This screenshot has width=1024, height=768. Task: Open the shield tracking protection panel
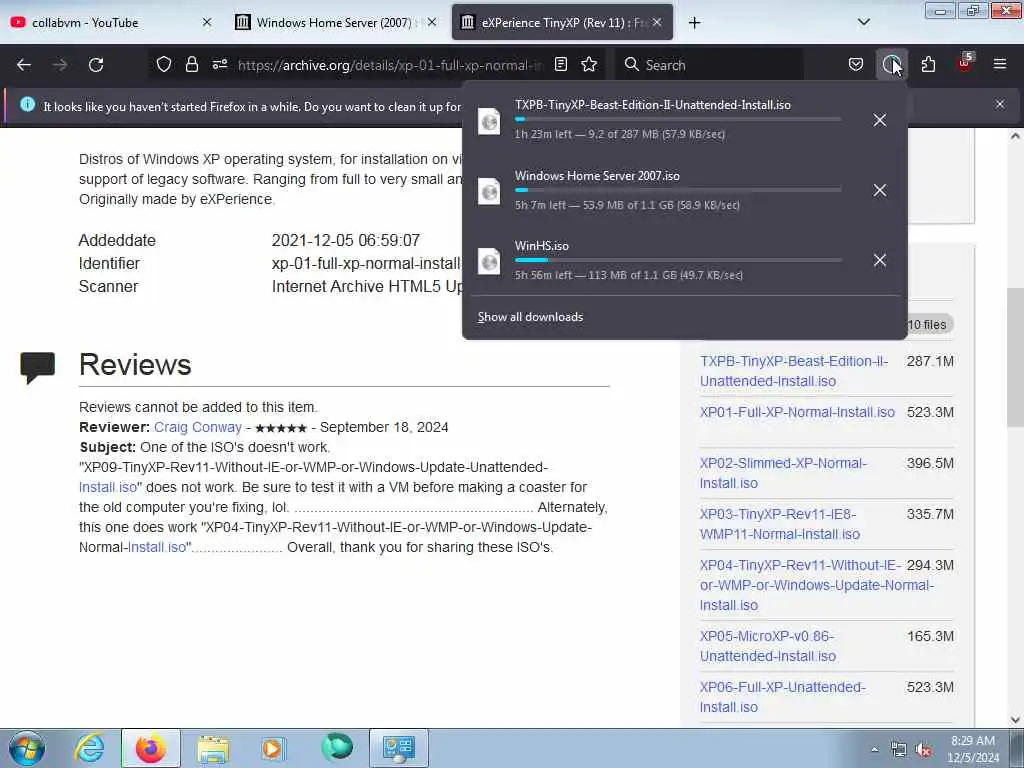(x=164, y=65)
